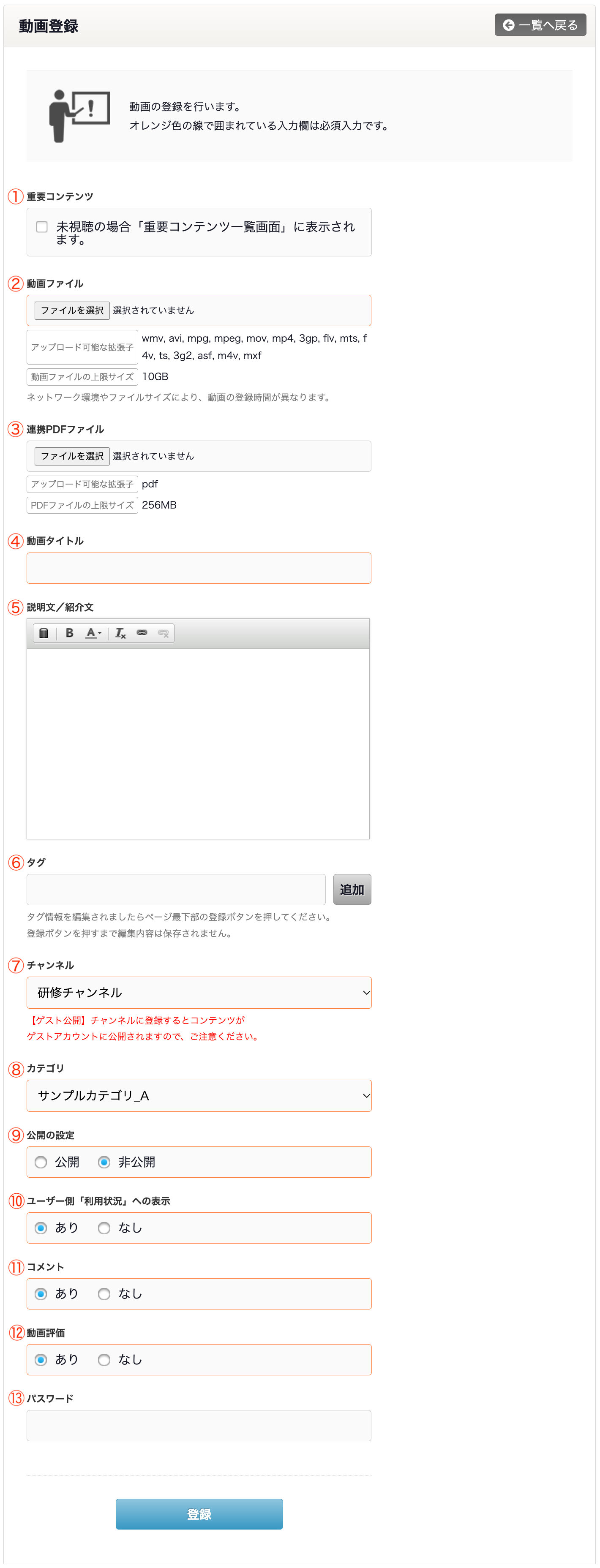Click the 登録 submit button
The width and height of the screenshot is (600, 1568).
click(x=199, y=1514)
